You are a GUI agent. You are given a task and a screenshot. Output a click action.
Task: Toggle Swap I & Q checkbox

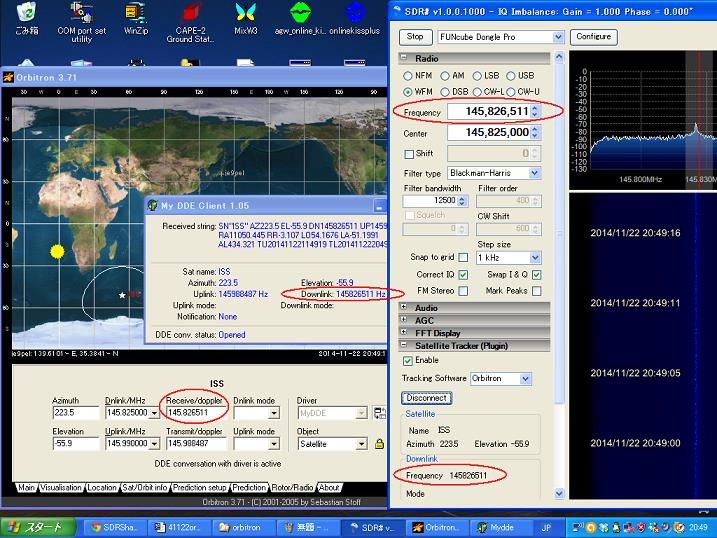[537, 275]
